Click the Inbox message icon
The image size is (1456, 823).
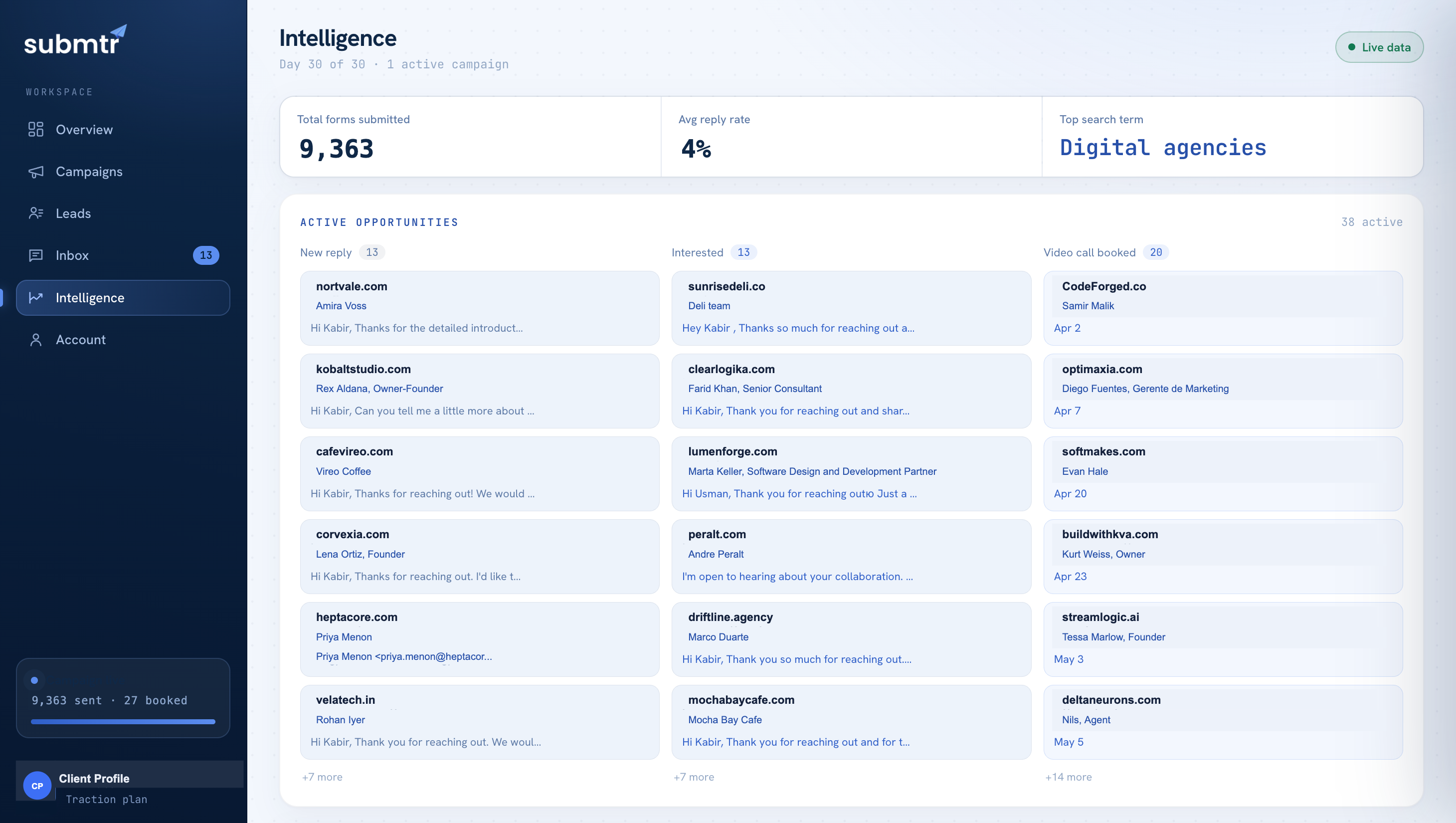pos(35,255)
